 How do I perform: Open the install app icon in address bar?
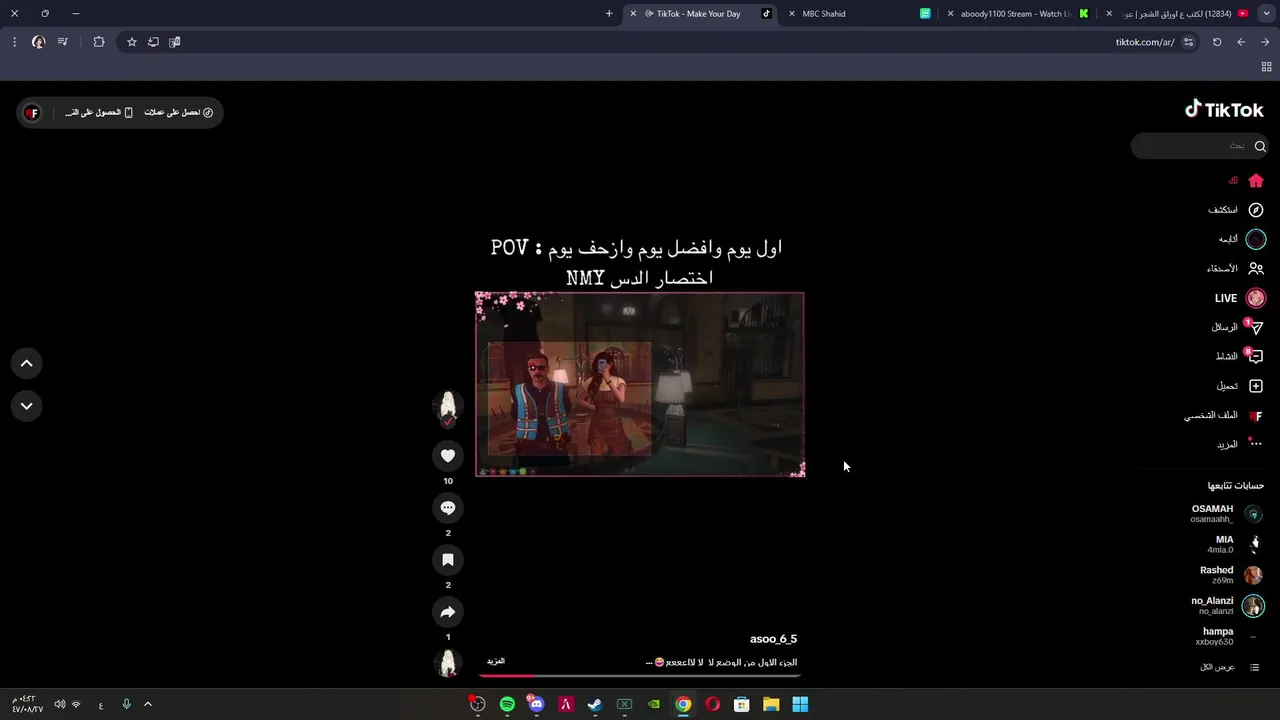click(153, 42)
